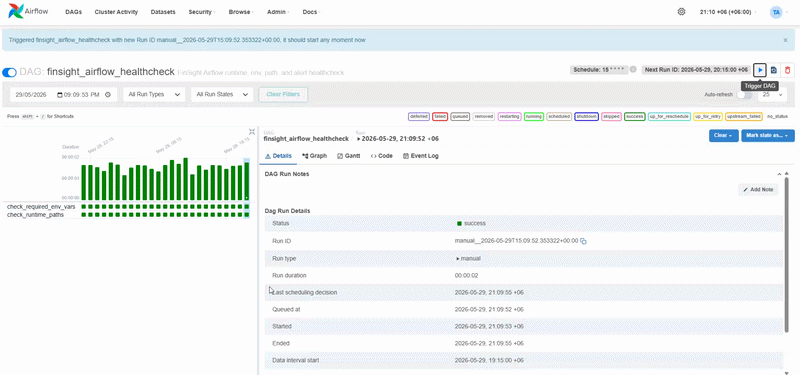The image size is (800, 375).
Task: Open calendar picker in date filter
Action: (60, 94)
